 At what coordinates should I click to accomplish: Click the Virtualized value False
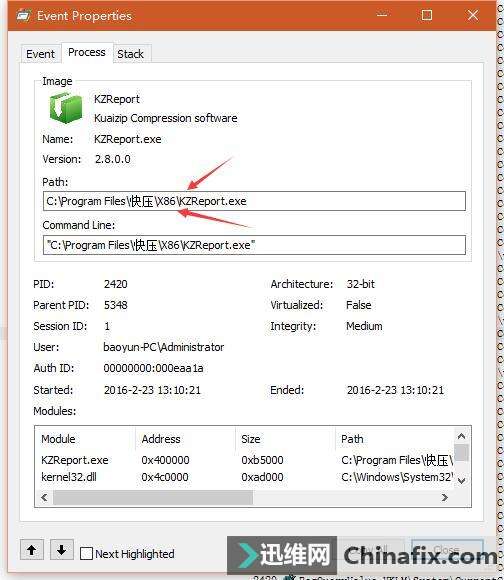(359, 305)
